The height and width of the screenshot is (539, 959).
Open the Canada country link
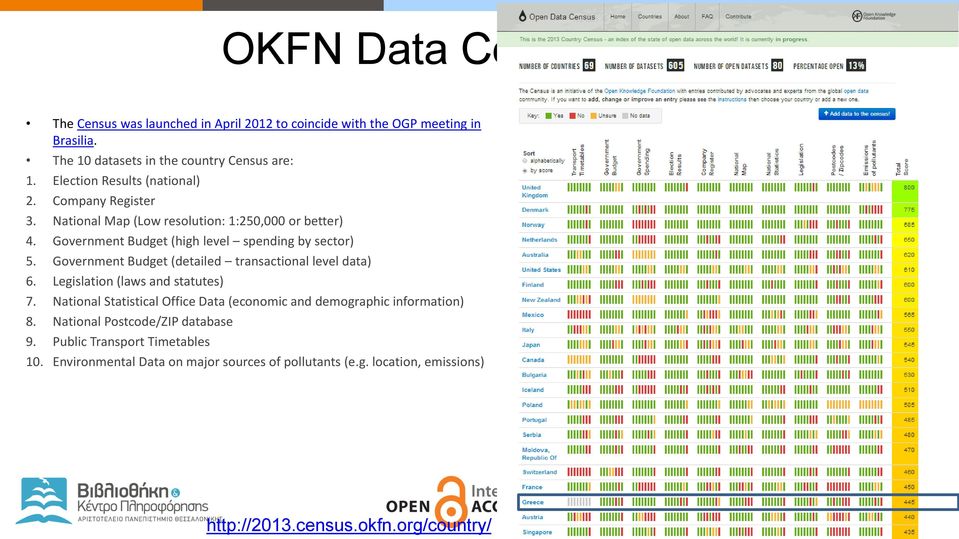point(533,360)
